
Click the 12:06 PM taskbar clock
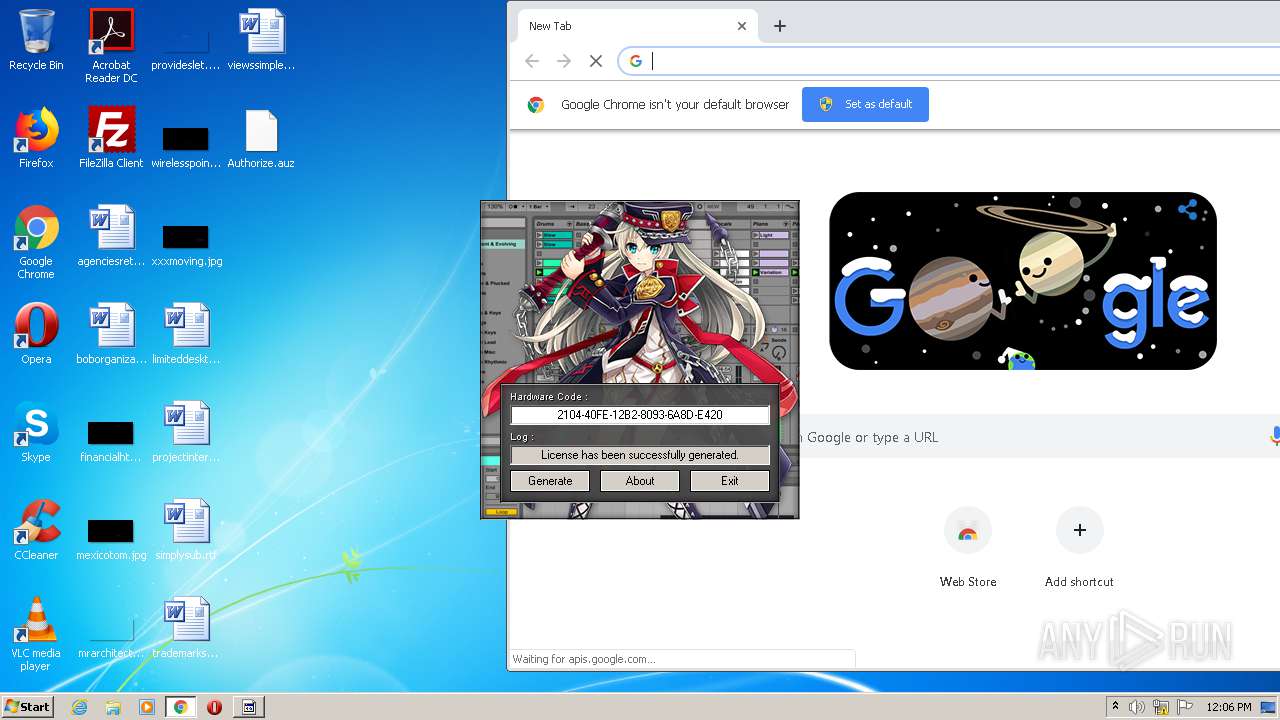[1229, 707]
